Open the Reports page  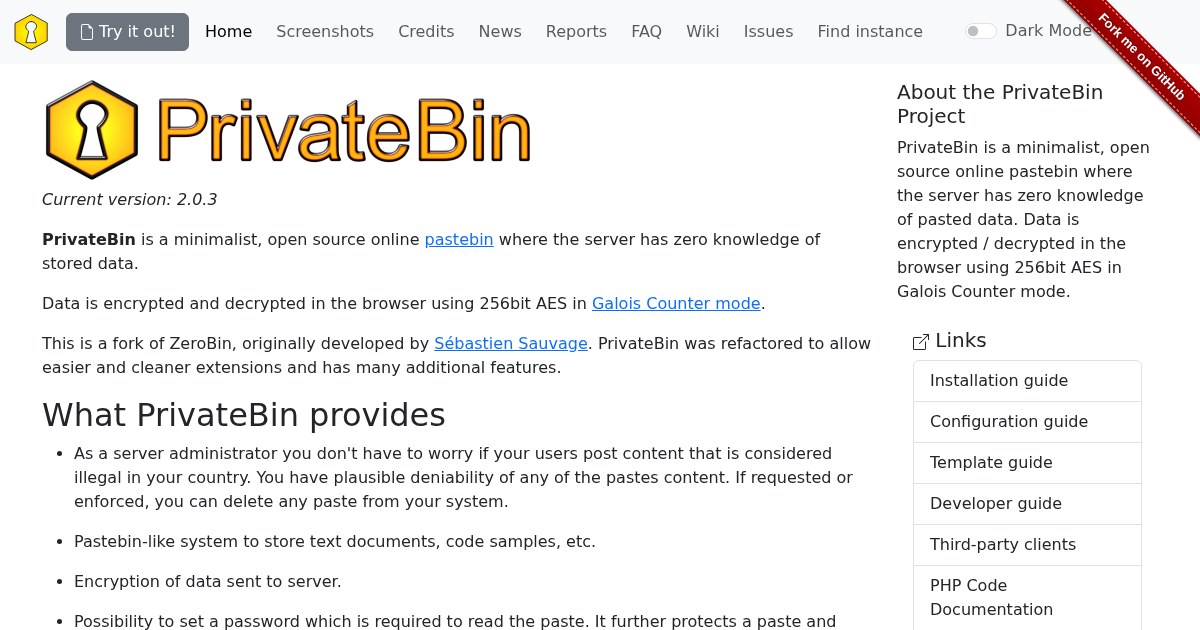[576, 32]
